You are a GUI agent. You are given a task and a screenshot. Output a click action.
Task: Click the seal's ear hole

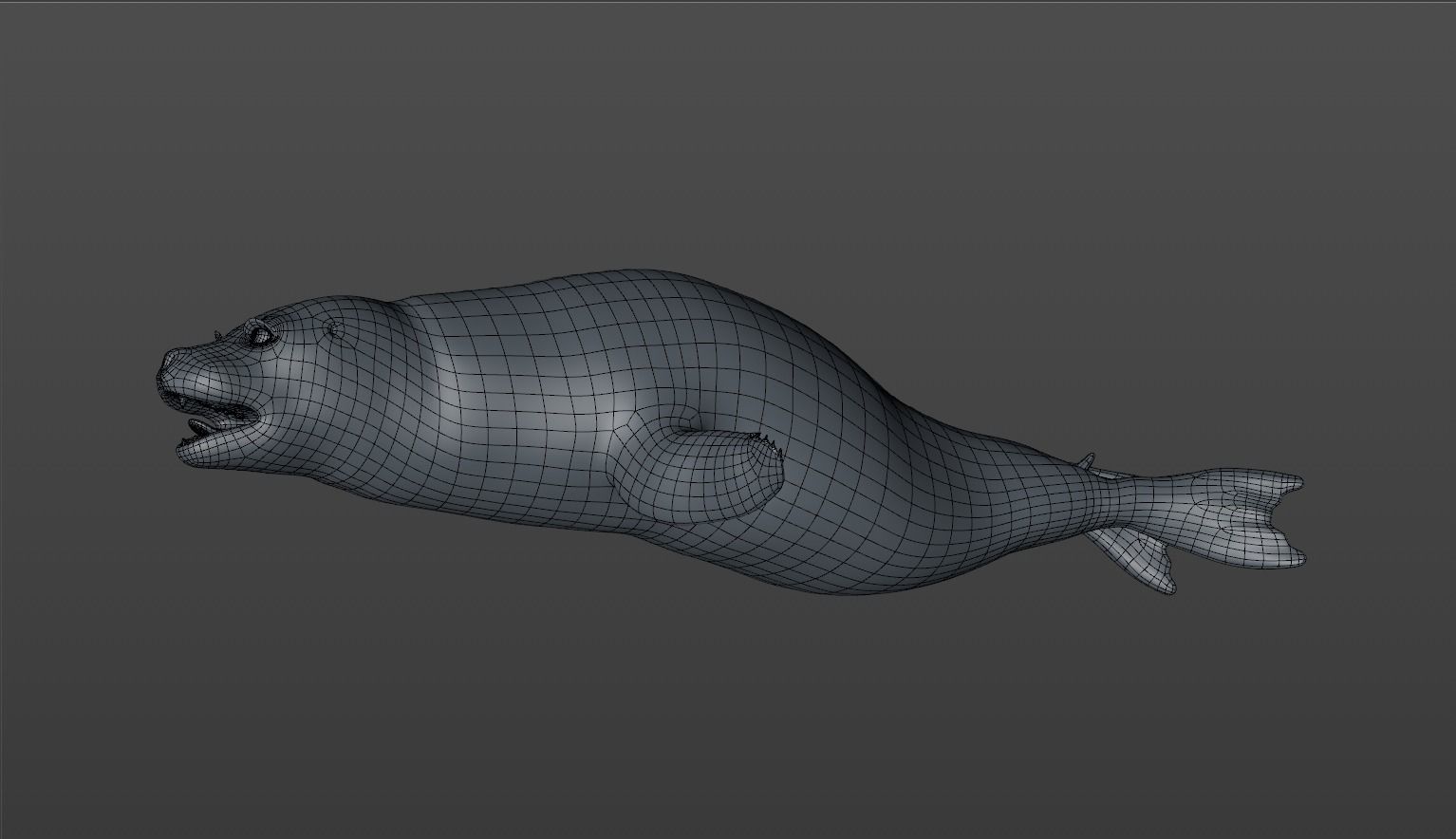(x=332, y=330)
